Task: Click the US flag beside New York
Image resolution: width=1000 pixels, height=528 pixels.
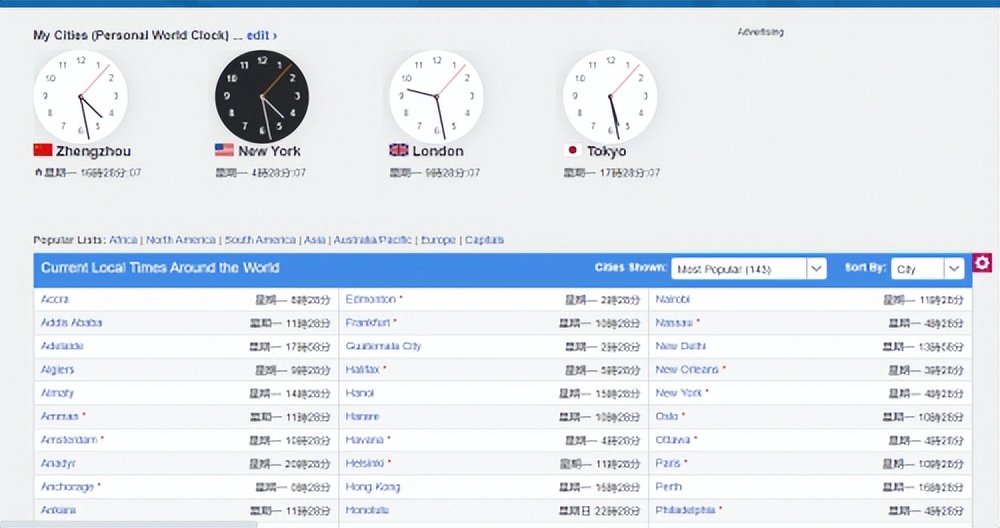Action: click(224, 150)
